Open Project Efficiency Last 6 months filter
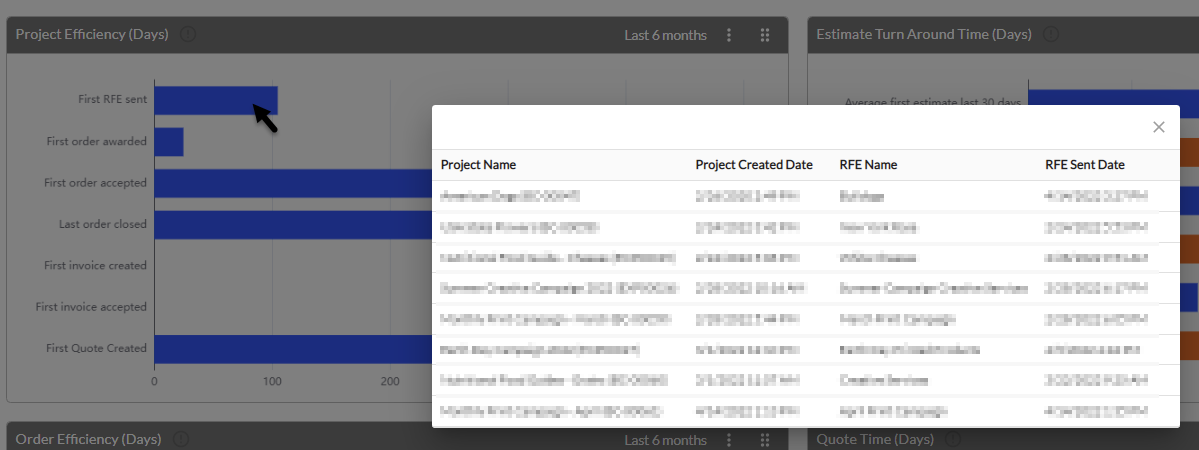 tap(665, 35)
